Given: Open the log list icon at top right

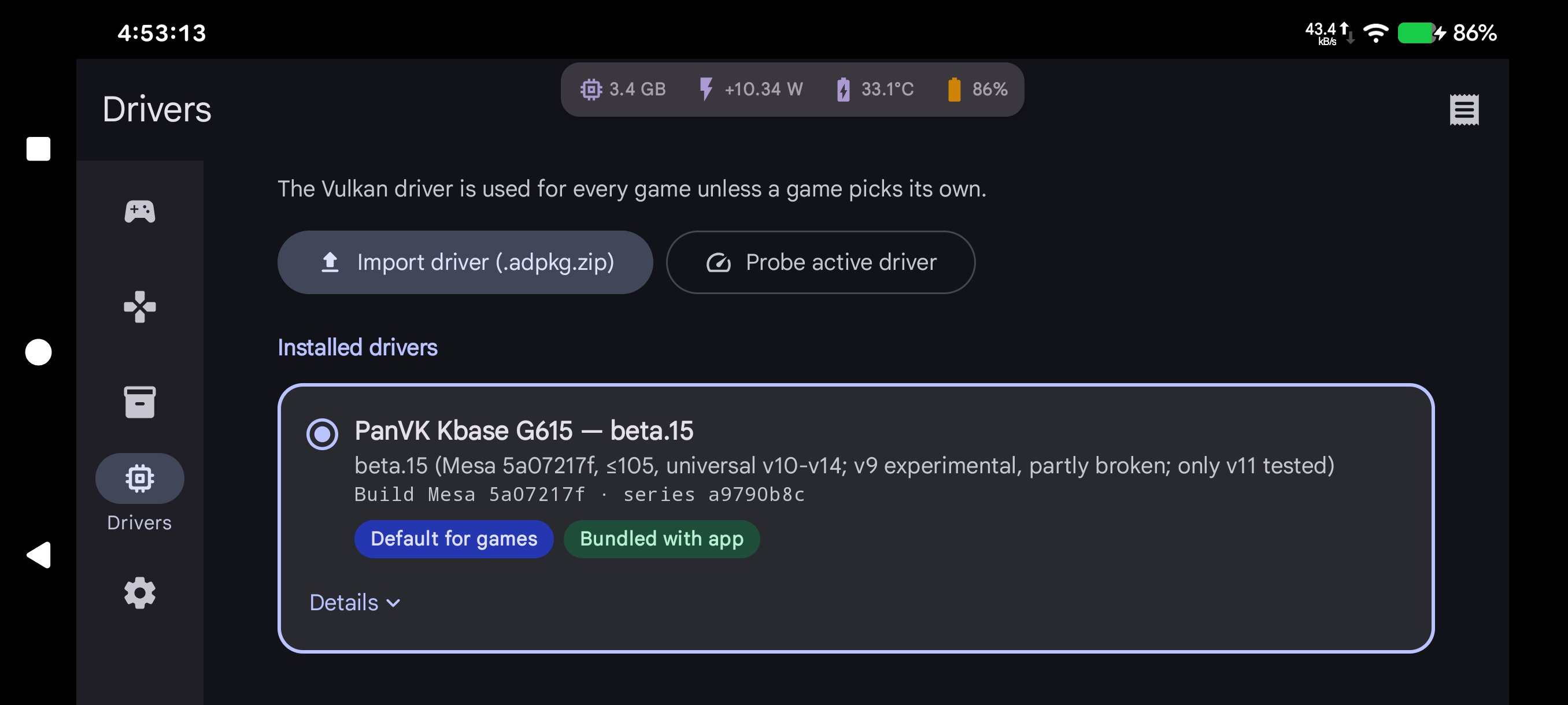Looking at the screenshot, I should point(1464,109).
